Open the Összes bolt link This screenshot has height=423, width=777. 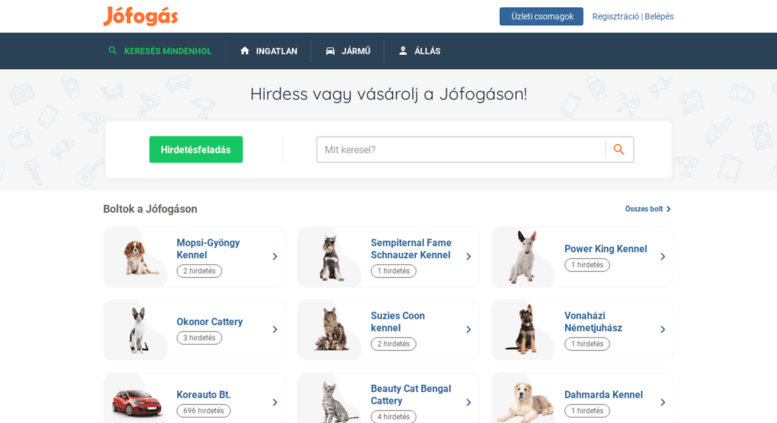point(644,209)
